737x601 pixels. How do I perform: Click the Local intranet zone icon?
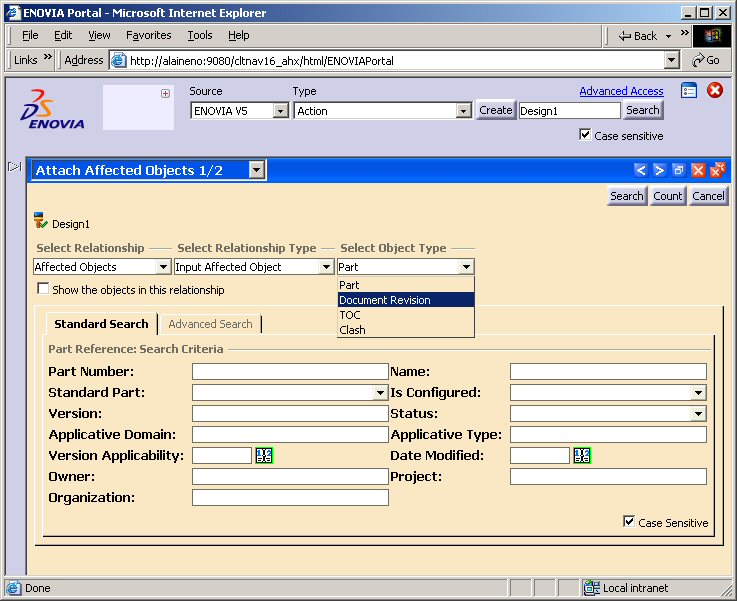pyautogui.click(x=591, y=587)
